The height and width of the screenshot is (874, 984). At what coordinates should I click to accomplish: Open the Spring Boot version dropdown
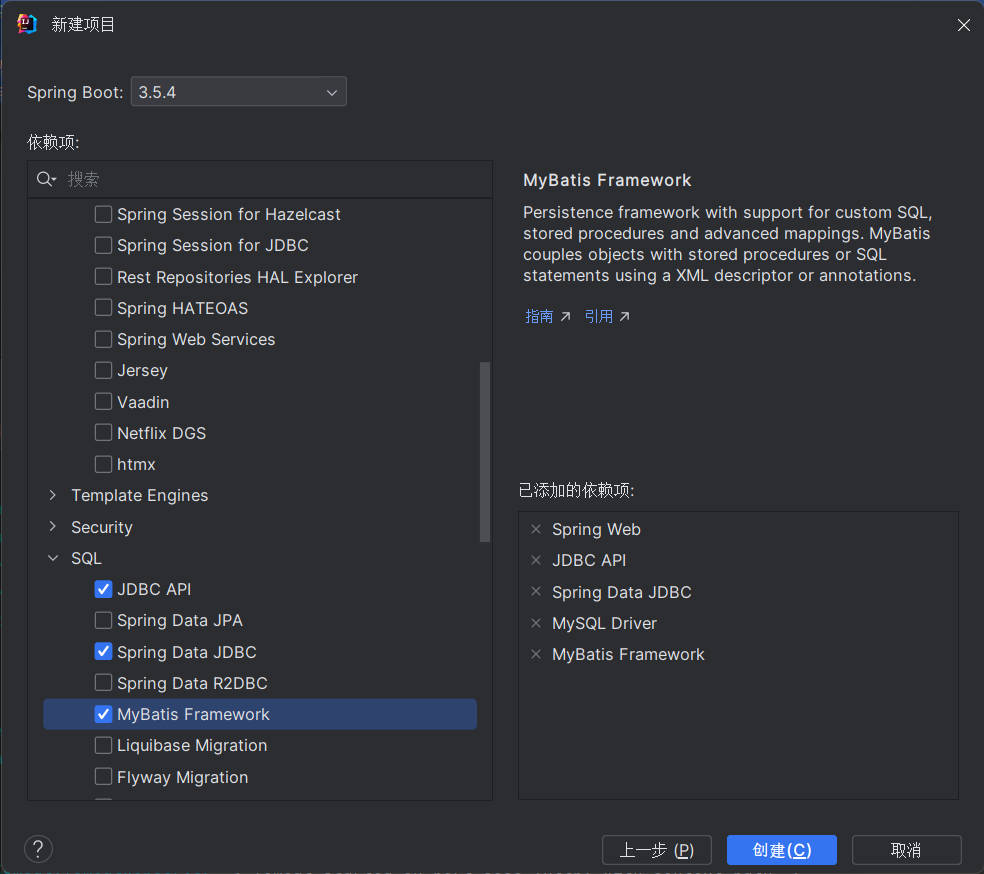238,92
